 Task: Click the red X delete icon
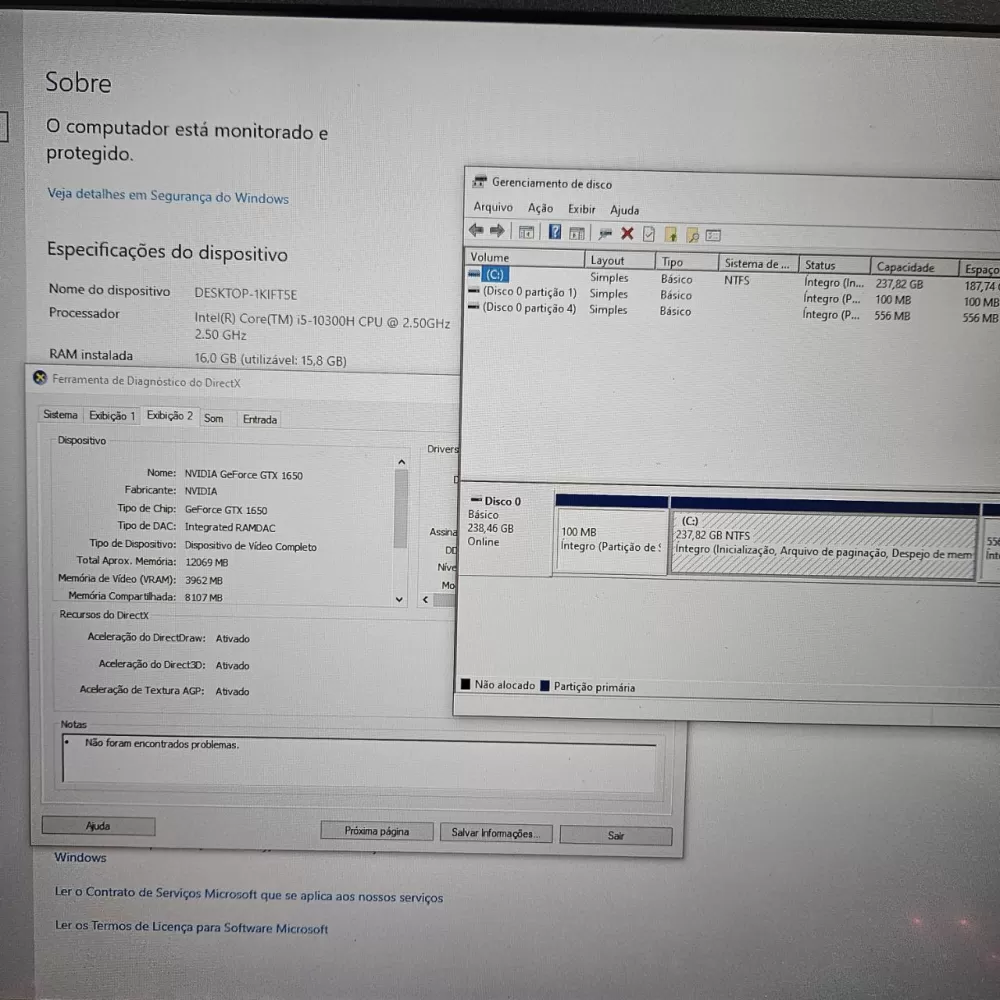[627, 233]
